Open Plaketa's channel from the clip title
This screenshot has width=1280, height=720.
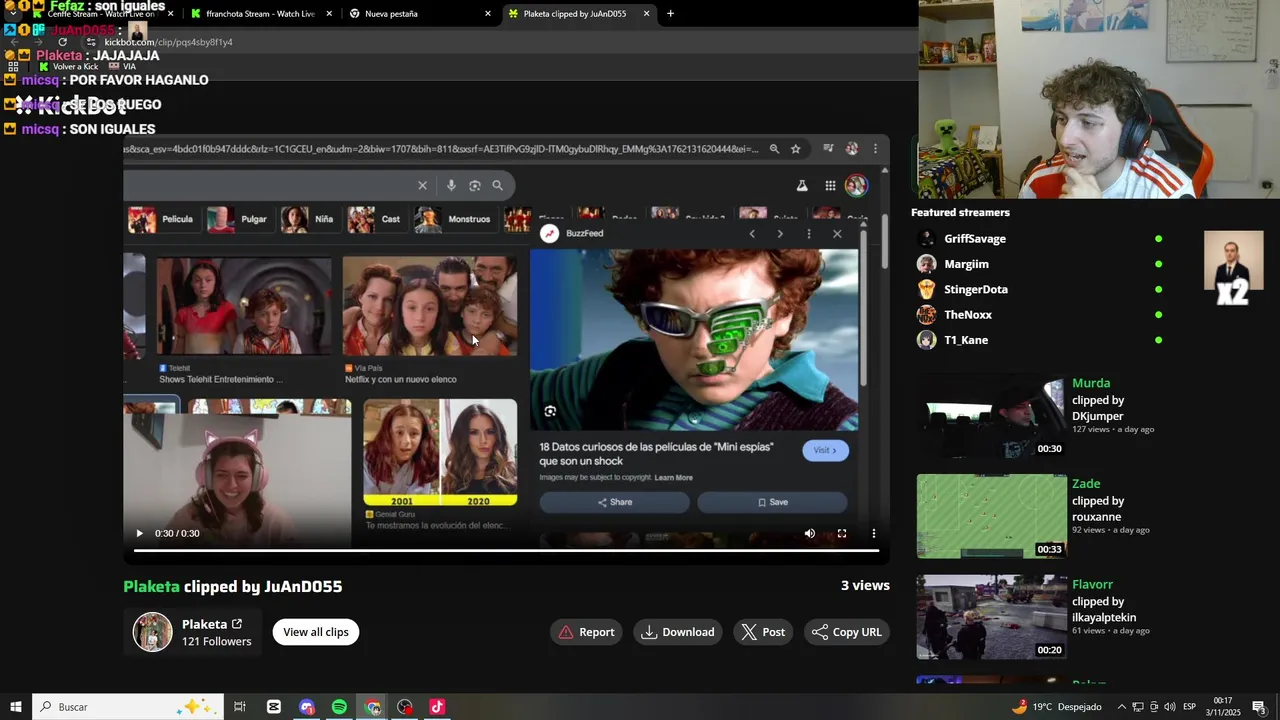click(x=152, y=587)
